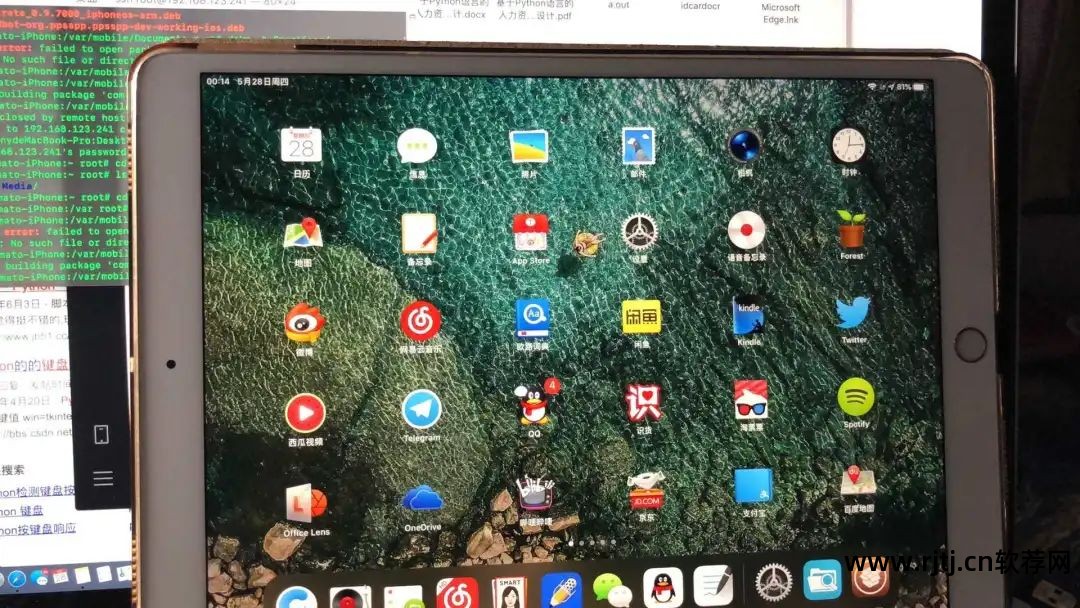Open the brown Cydia box icon in dock
Screen dimensions: 1080x608
pyautogui.click(x=871, y=578)
